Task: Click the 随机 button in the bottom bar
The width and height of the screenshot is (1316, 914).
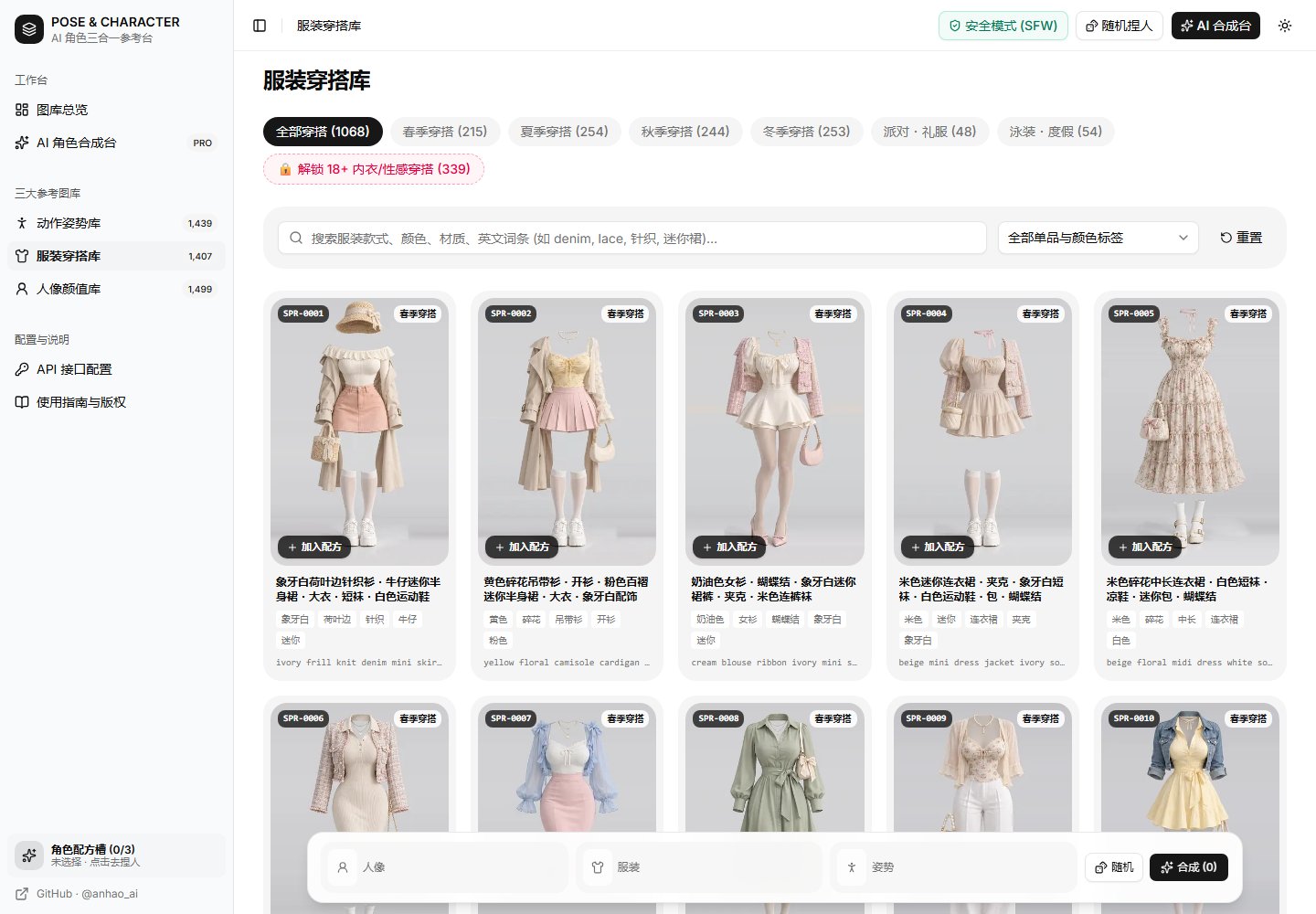Action: pos(1113,867)
